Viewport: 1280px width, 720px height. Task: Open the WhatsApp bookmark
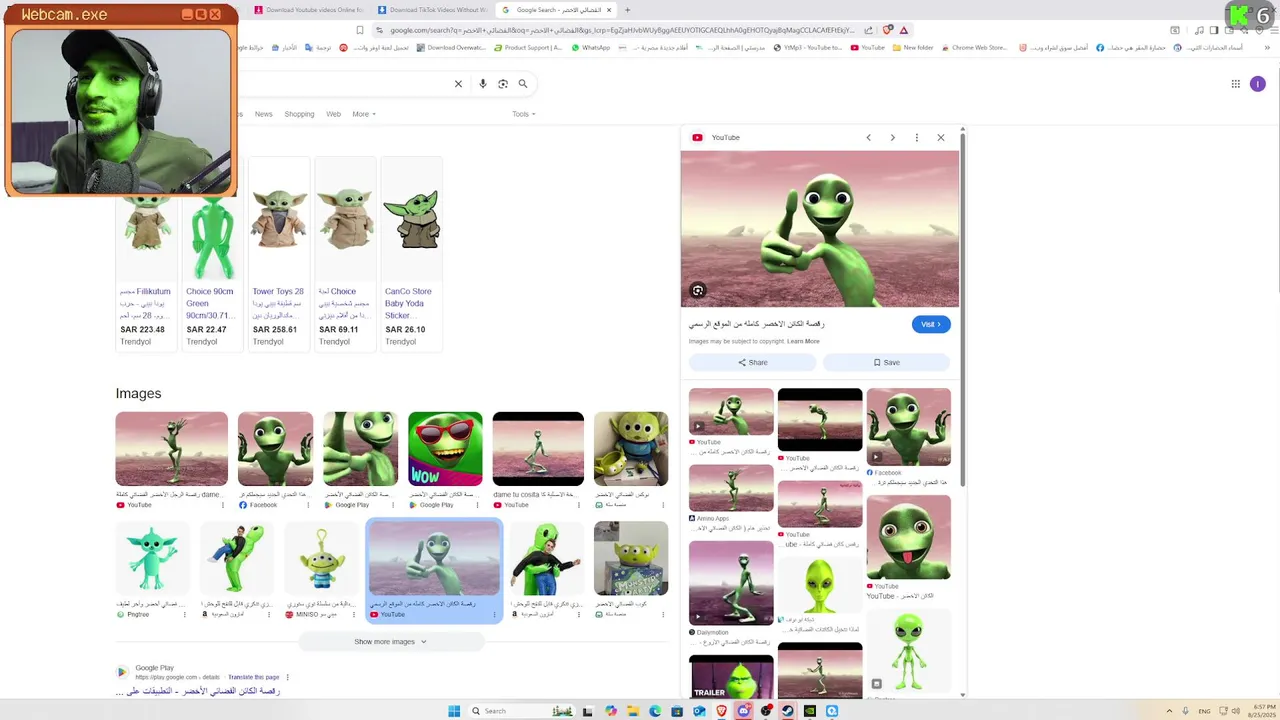pos(590,47)
